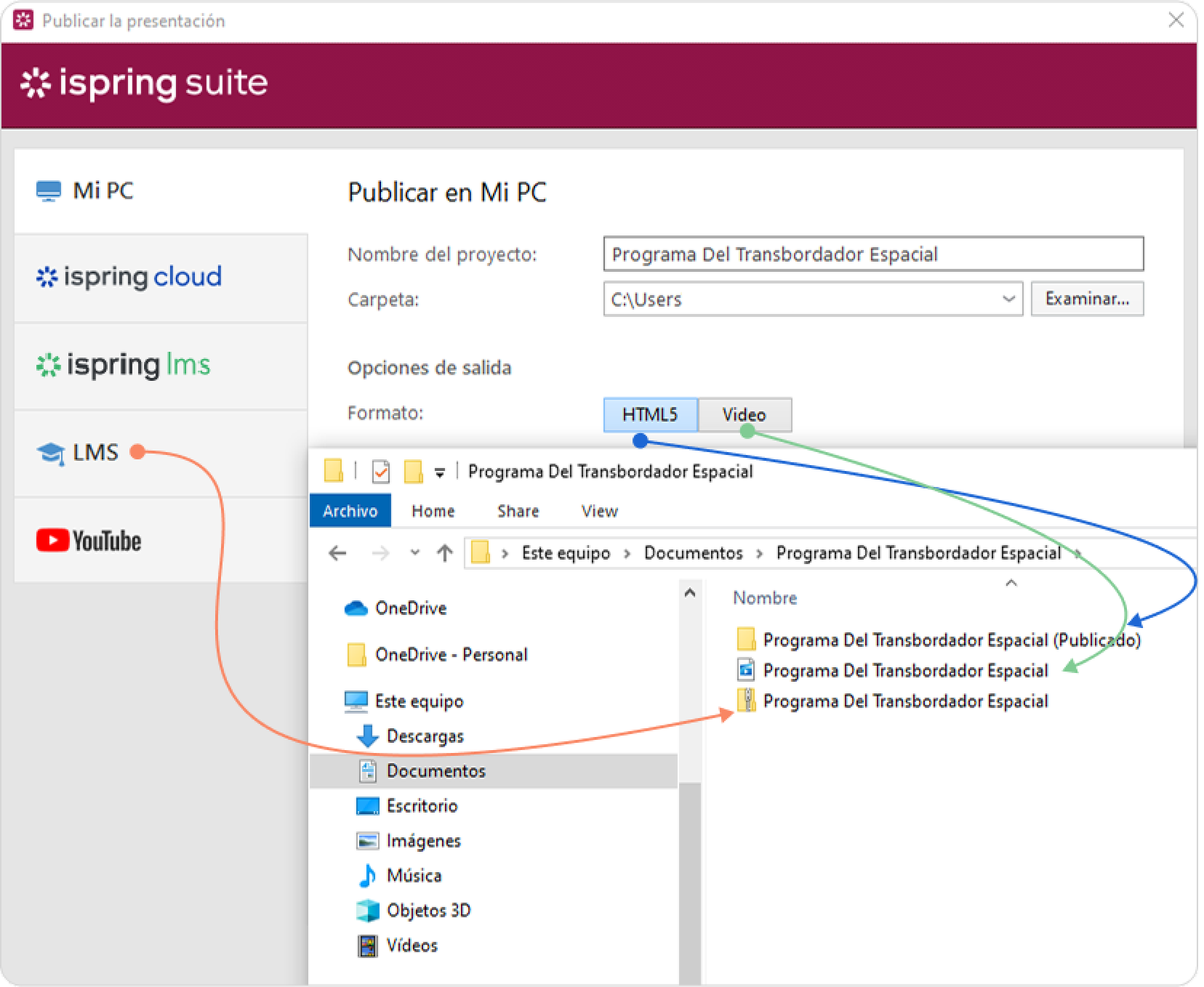Open the iSpring Cloud publish option
This screenshot has width=1204, height=987.
[x=129, y=277]
